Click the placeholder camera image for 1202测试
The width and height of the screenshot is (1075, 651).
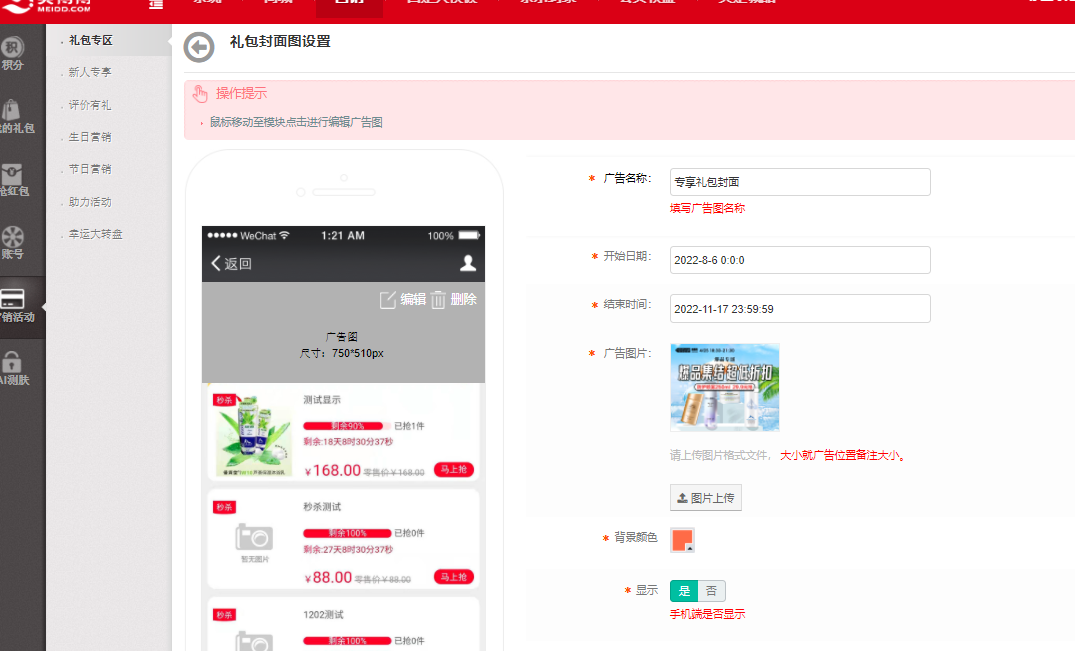point(254,641)
